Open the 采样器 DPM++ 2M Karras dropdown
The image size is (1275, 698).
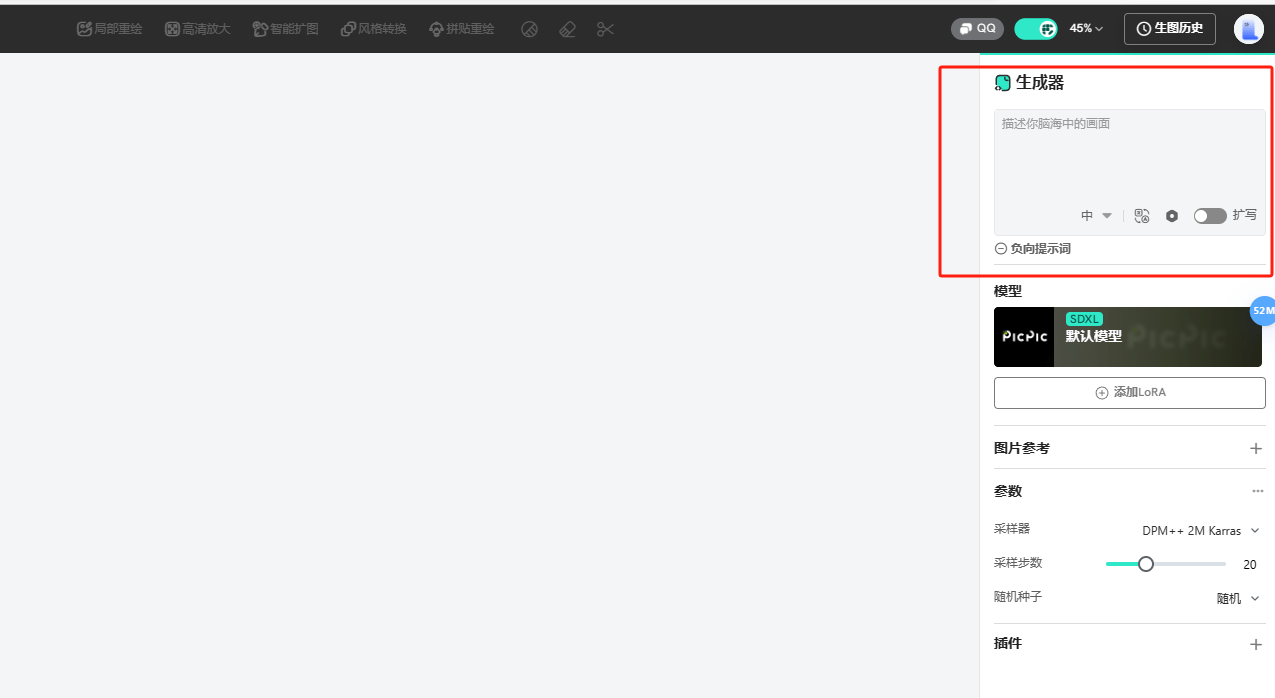[1201, 530]
